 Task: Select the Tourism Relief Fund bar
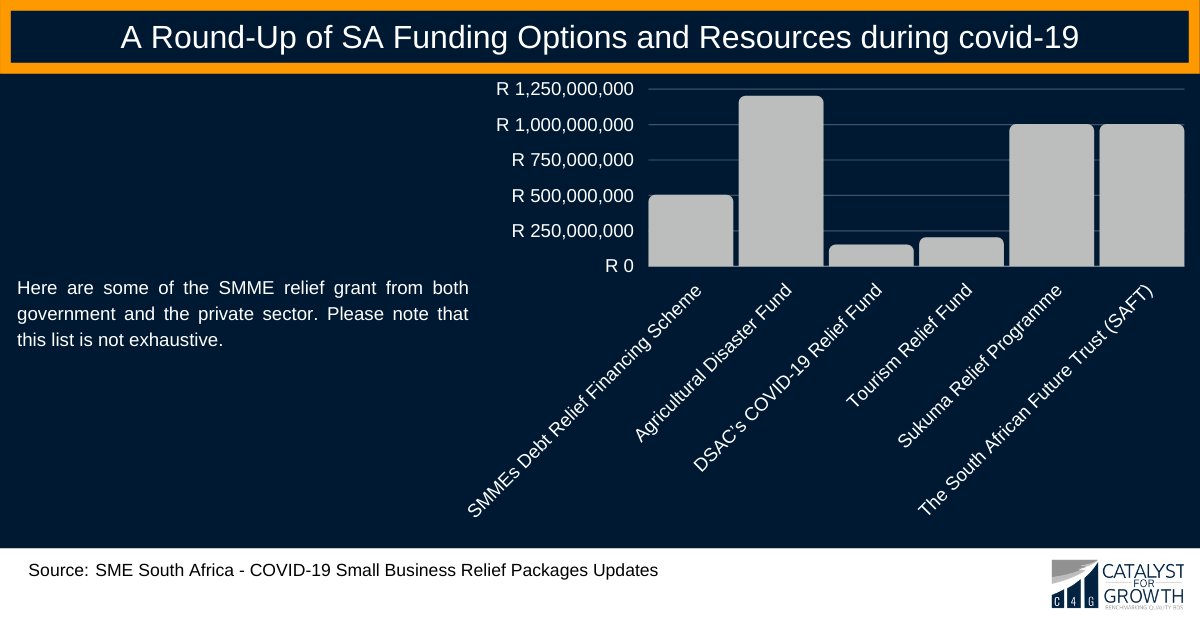(x=960, y=252)
